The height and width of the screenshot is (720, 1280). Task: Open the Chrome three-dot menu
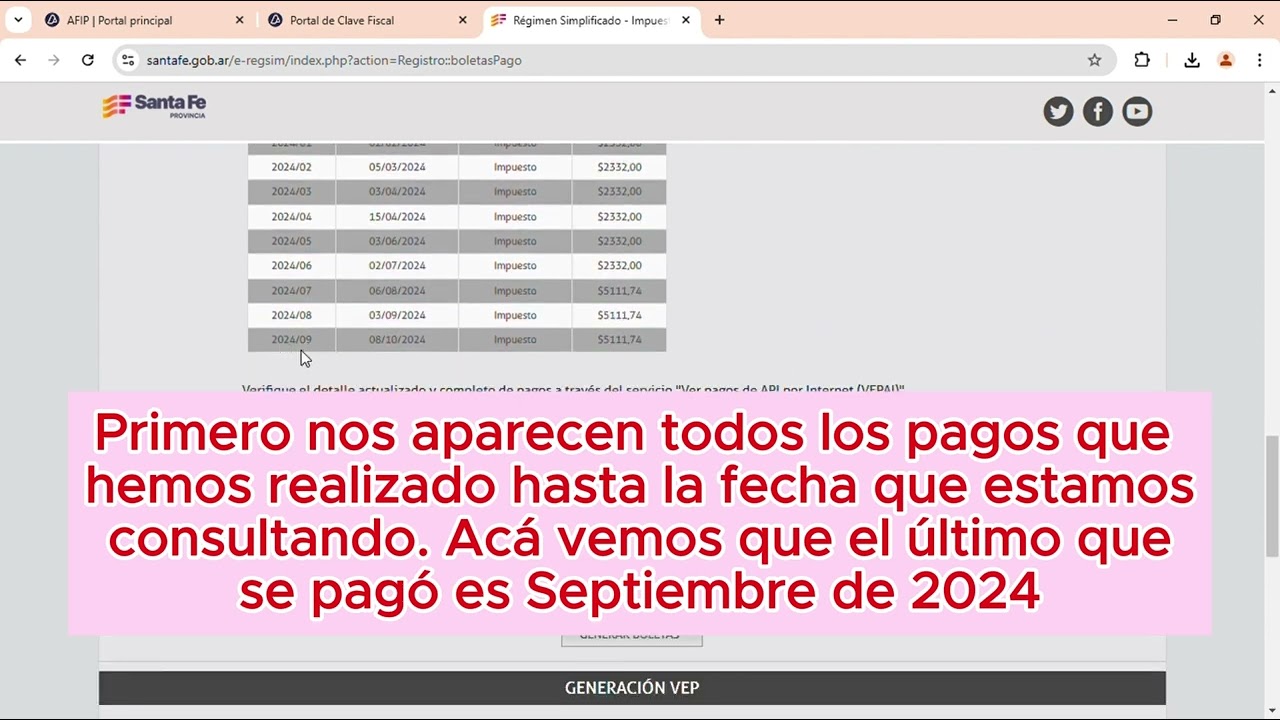(x=1259, y=60)
